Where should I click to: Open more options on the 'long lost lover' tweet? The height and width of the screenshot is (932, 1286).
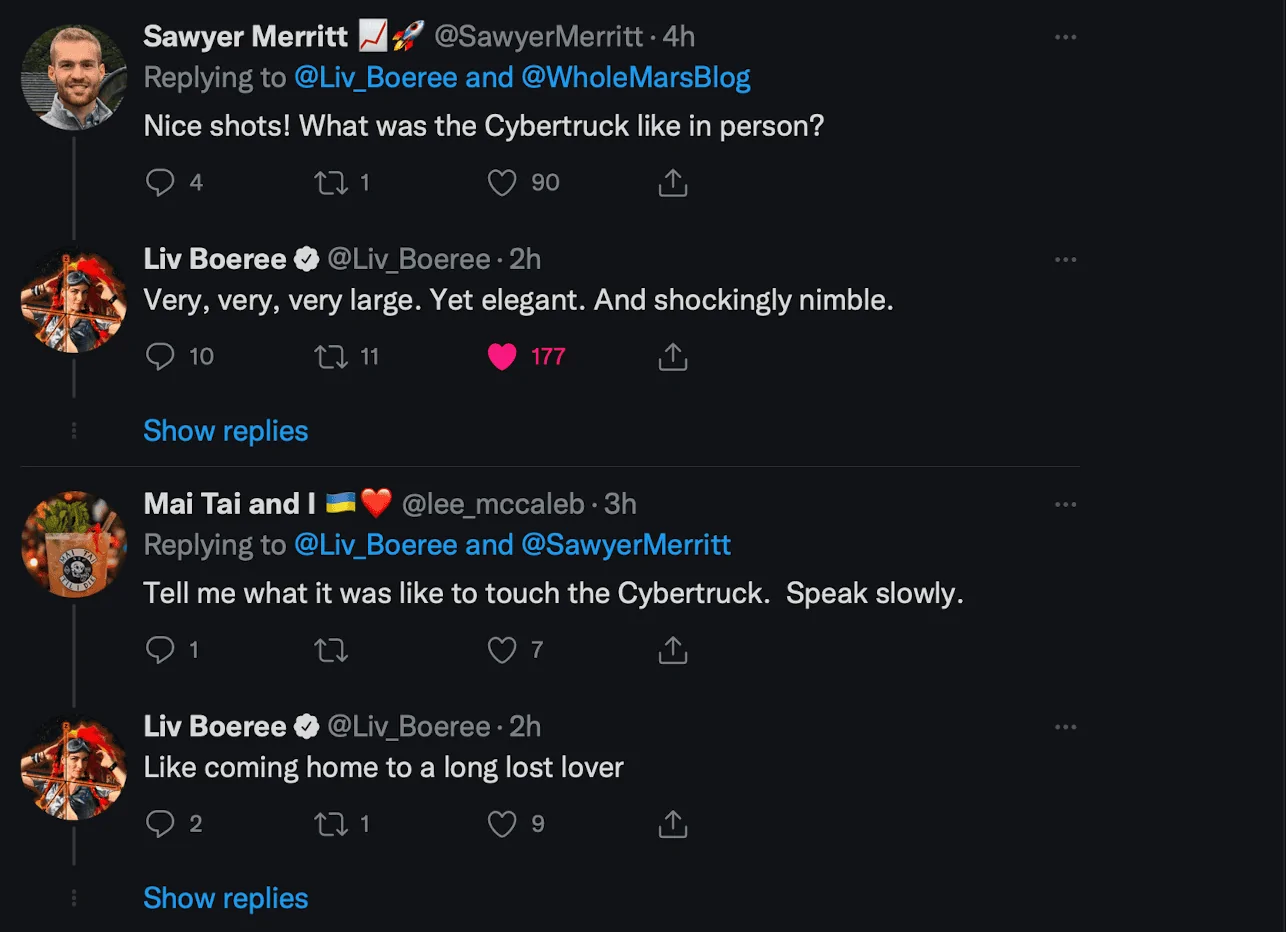1066,727
